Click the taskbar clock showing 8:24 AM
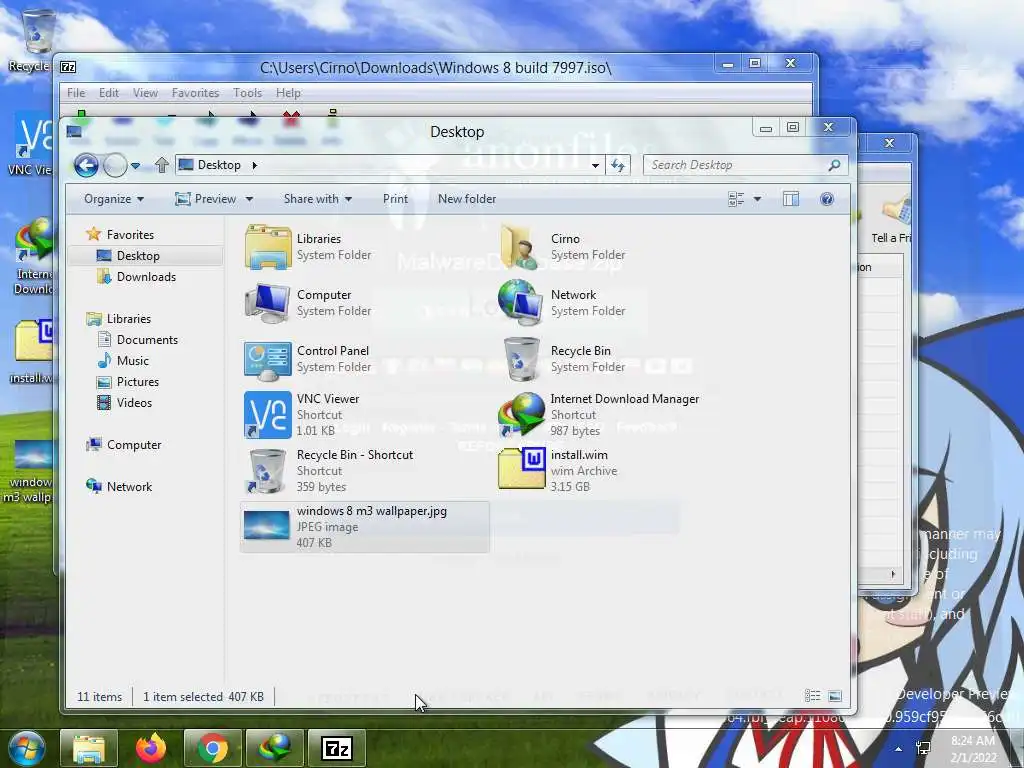The image size is (1024, 768). pos(973,749)
